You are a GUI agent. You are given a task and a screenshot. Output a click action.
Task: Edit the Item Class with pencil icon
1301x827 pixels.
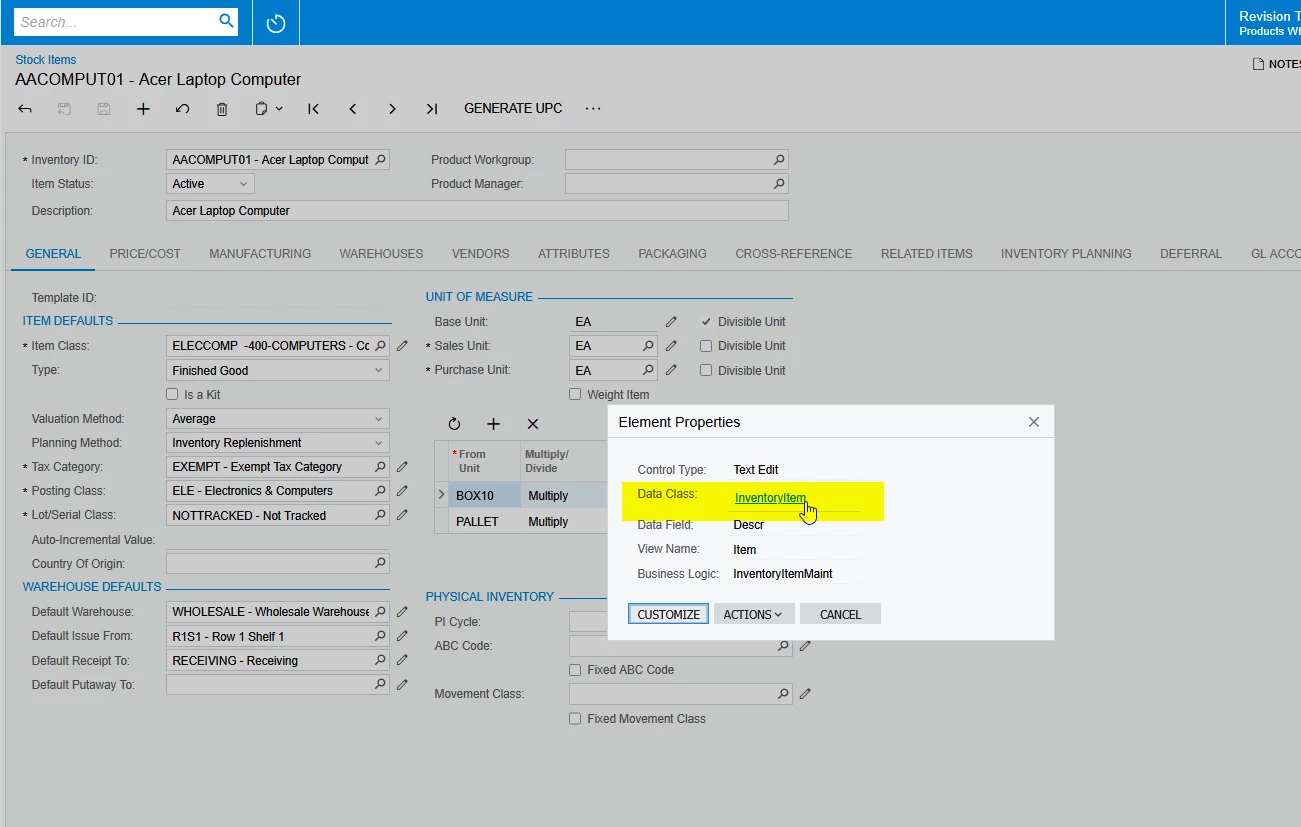[x=402, y=346]
